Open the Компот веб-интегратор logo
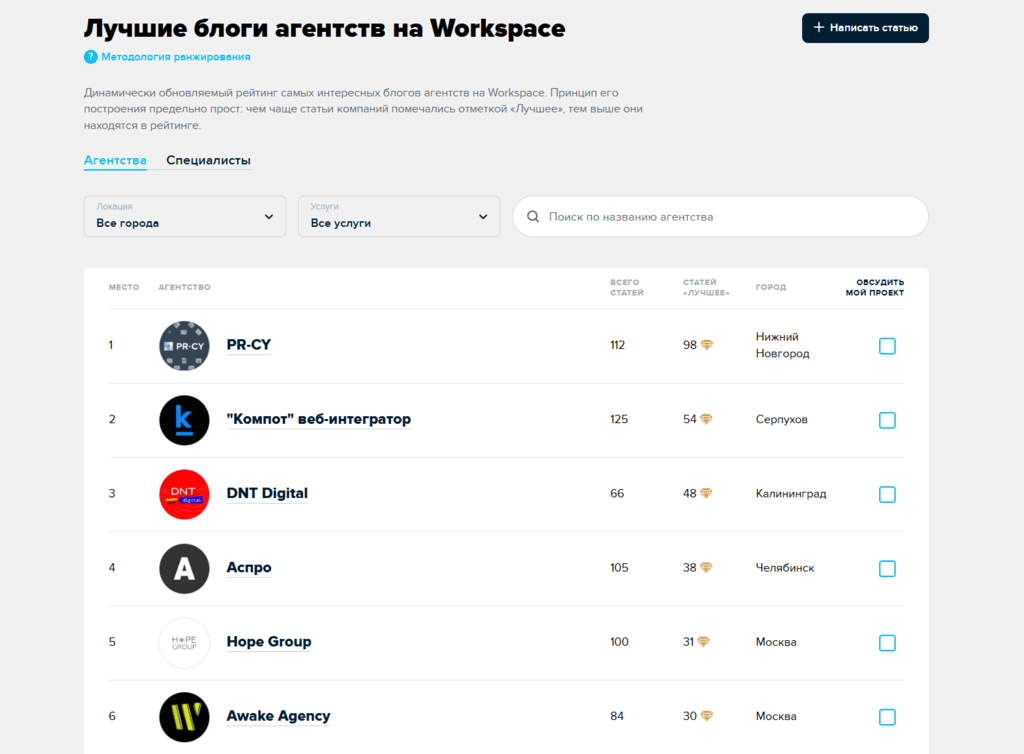The height and width of the screenshot is (754, 1024). coord(184,420)
